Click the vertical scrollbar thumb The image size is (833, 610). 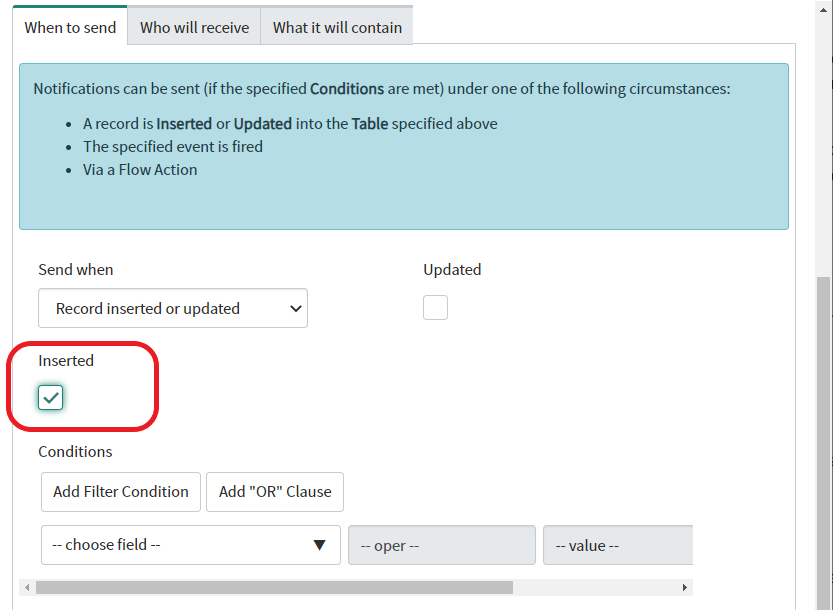(824, 440)
